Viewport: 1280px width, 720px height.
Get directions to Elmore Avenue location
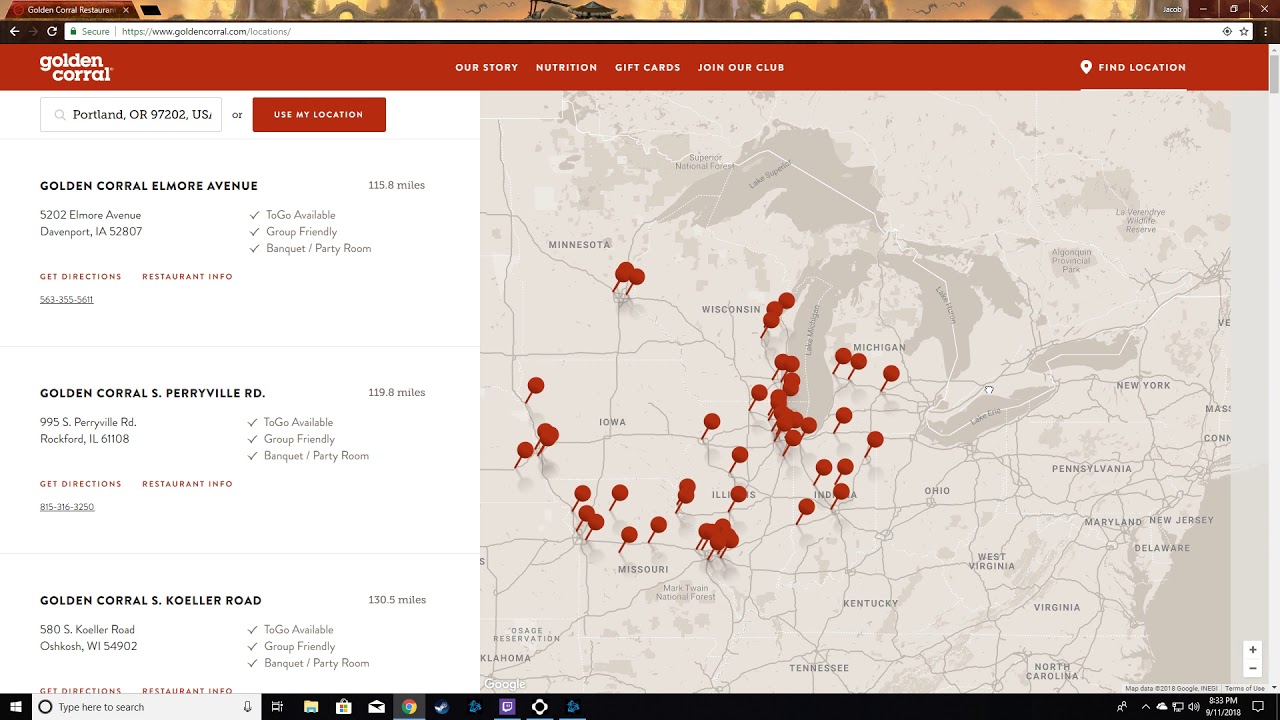pos(81,277)
